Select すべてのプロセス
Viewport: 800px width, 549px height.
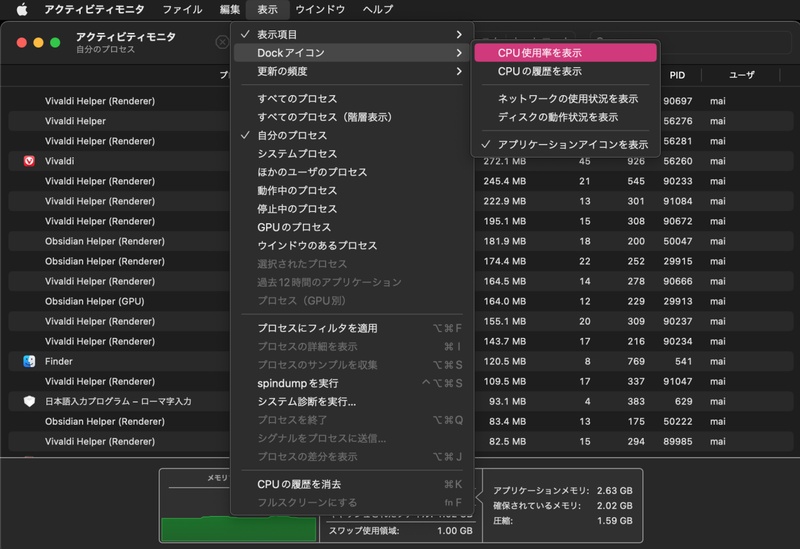coord(352,98)
